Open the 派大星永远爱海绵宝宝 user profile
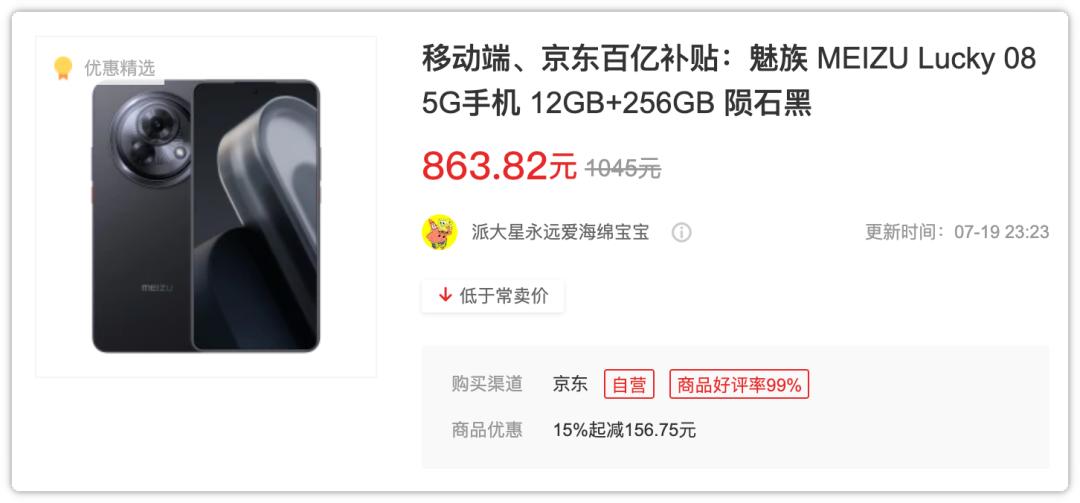Viewport: 1080px width, 503px height. click(560, 232)
